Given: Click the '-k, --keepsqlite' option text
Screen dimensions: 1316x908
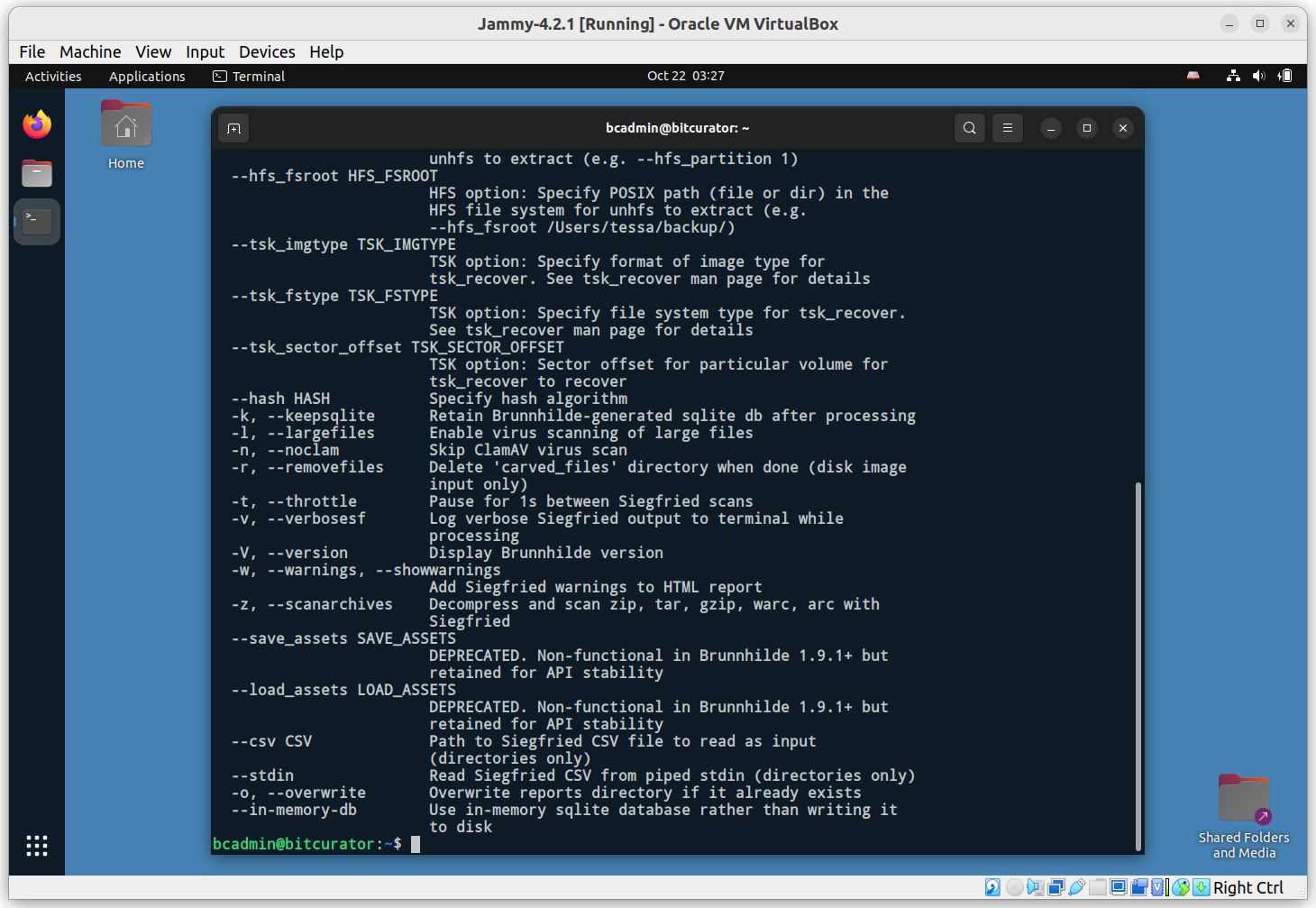Looking at the screenshot, I should [x=303, y=416].
